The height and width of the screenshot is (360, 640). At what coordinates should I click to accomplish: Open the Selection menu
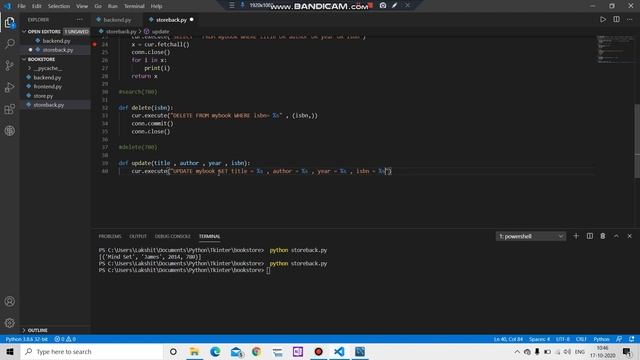(58, 6)
